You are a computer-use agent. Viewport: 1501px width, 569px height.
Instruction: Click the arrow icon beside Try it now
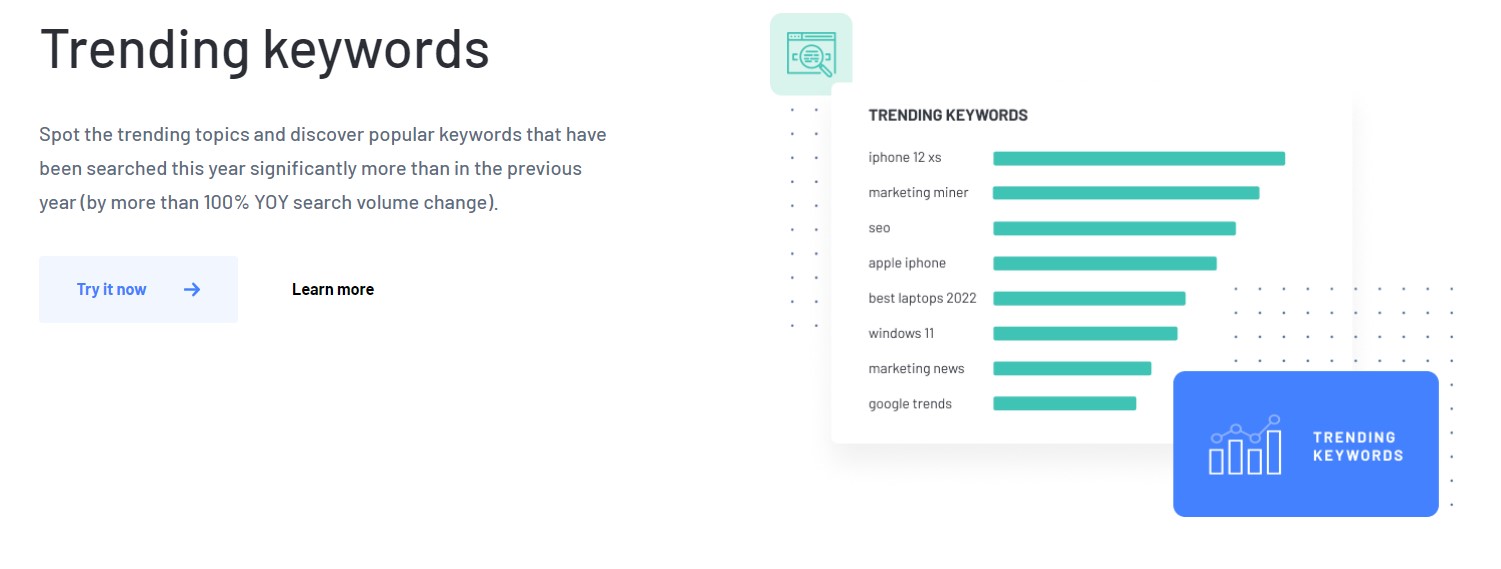pos(192,289)
